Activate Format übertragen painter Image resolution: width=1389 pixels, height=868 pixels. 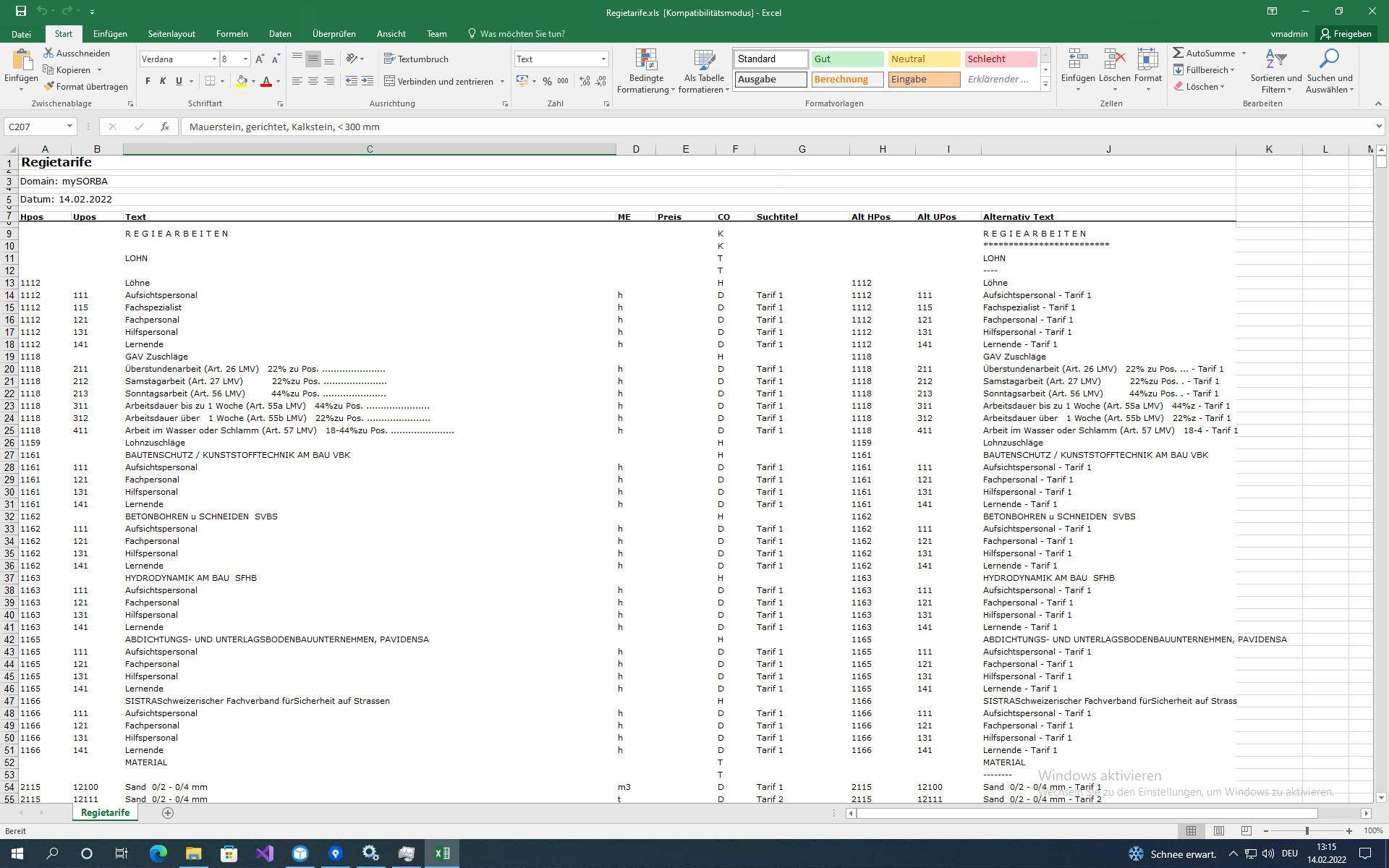85,87
